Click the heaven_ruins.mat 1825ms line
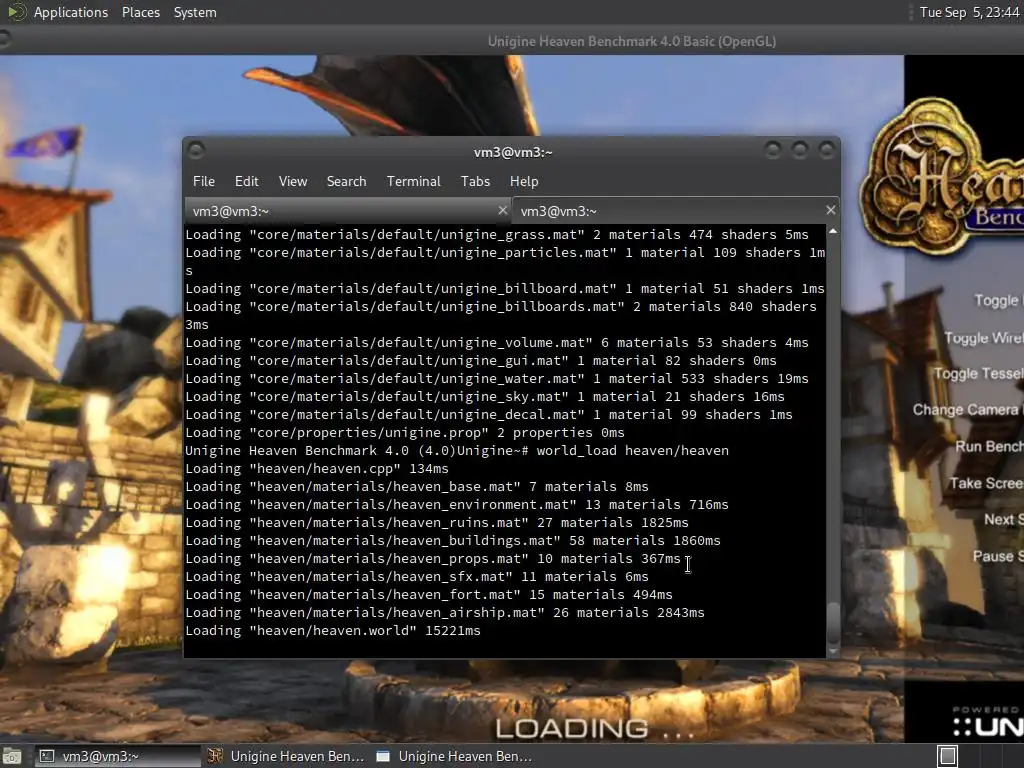Screen dimensions: 1024x768 click(437, 522)
